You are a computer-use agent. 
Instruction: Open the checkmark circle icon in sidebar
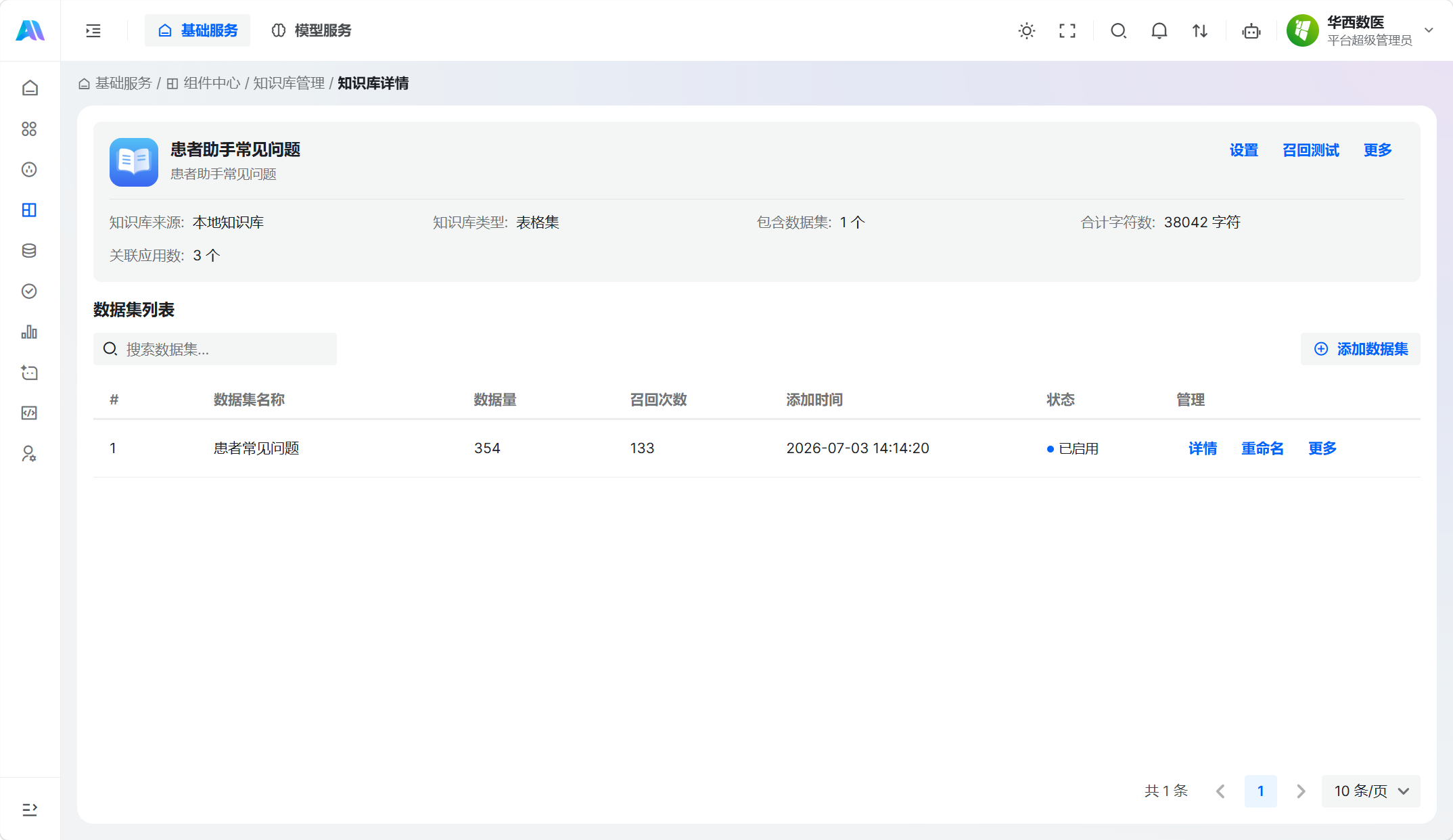click(29, 291)
